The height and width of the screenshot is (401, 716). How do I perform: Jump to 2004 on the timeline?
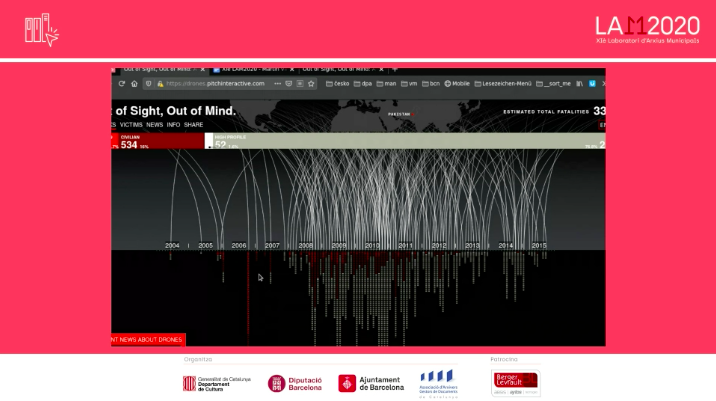[172, 245]
